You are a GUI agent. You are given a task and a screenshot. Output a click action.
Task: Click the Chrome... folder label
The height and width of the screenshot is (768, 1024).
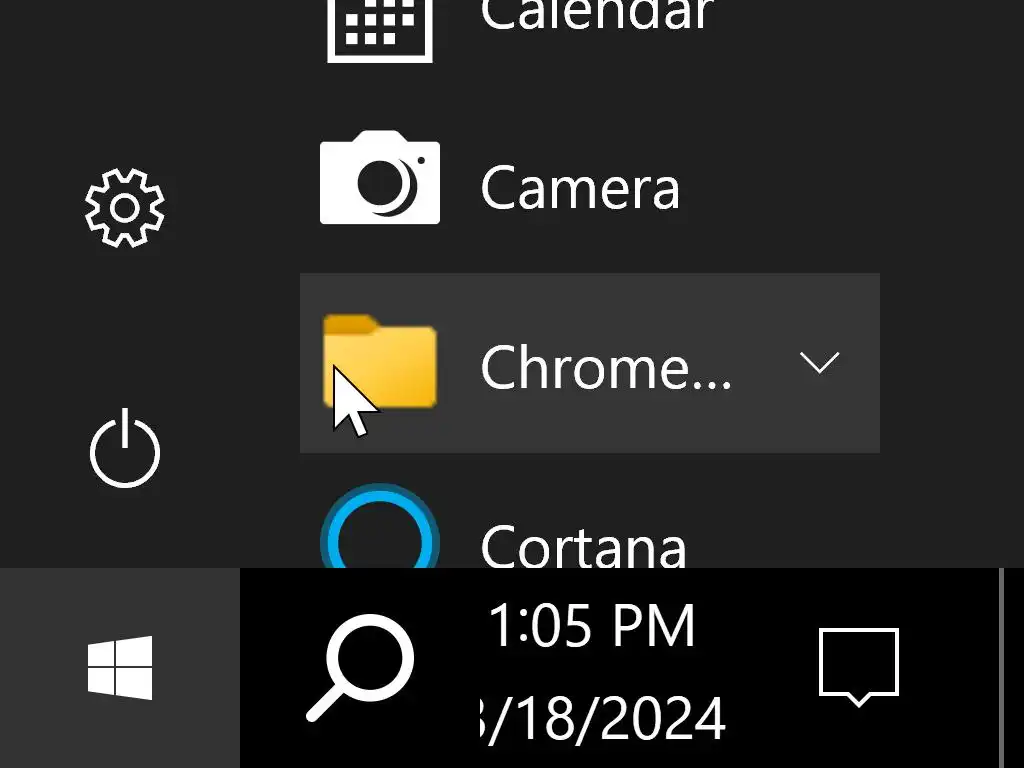tap(605, 368)
